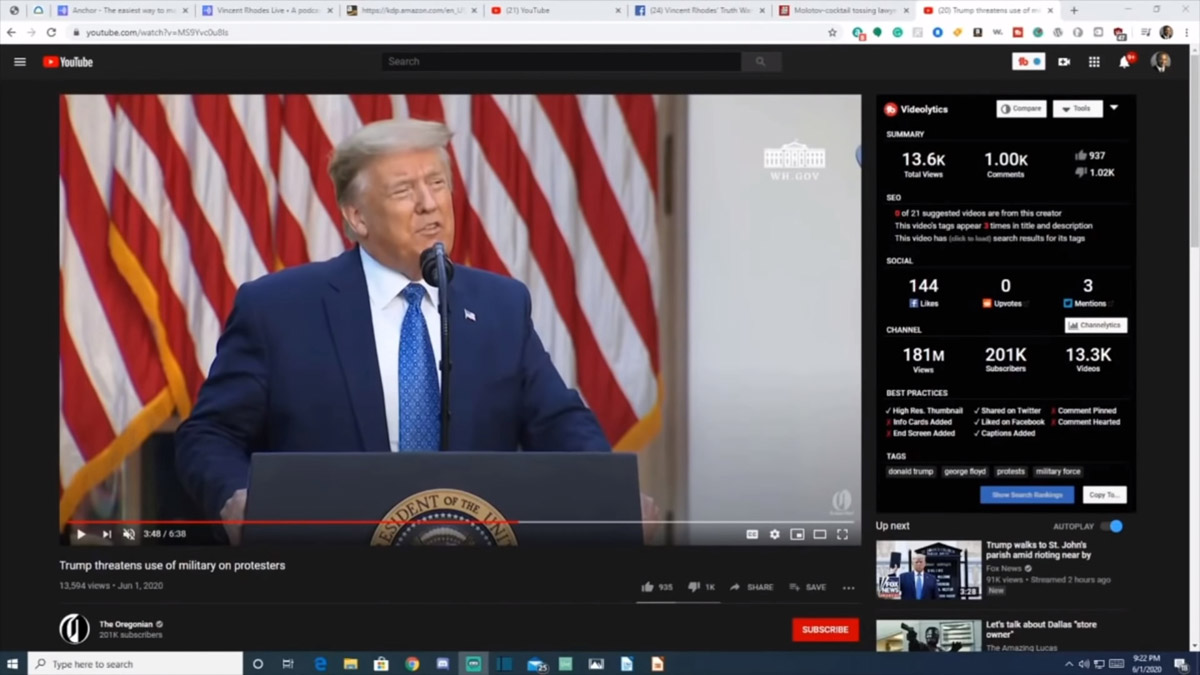Click the YouTube search magnifier button
The width and height of the screenshot is (1200, 675).
[760, 62]
